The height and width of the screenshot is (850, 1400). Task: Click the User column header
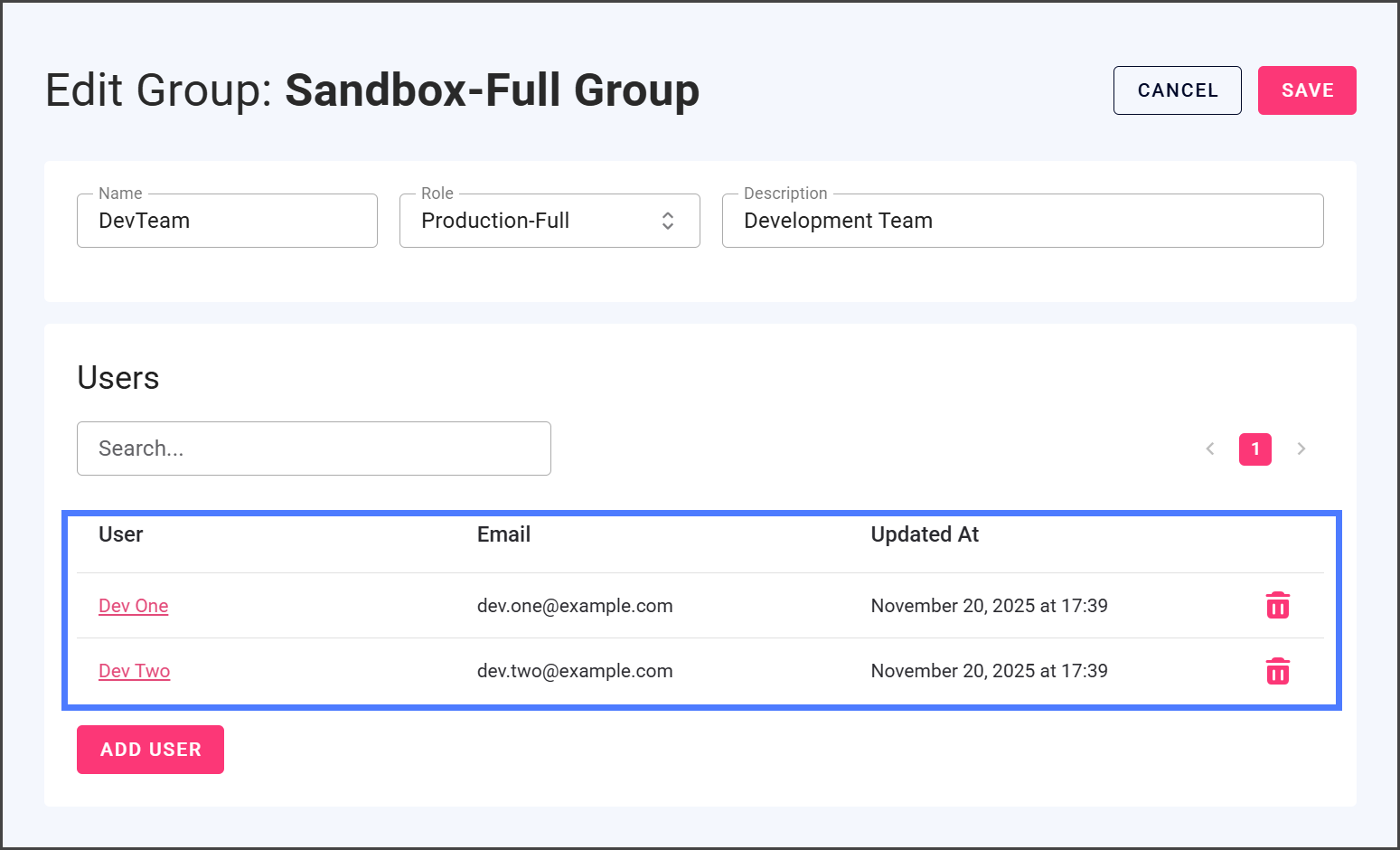tap(121, 534)
